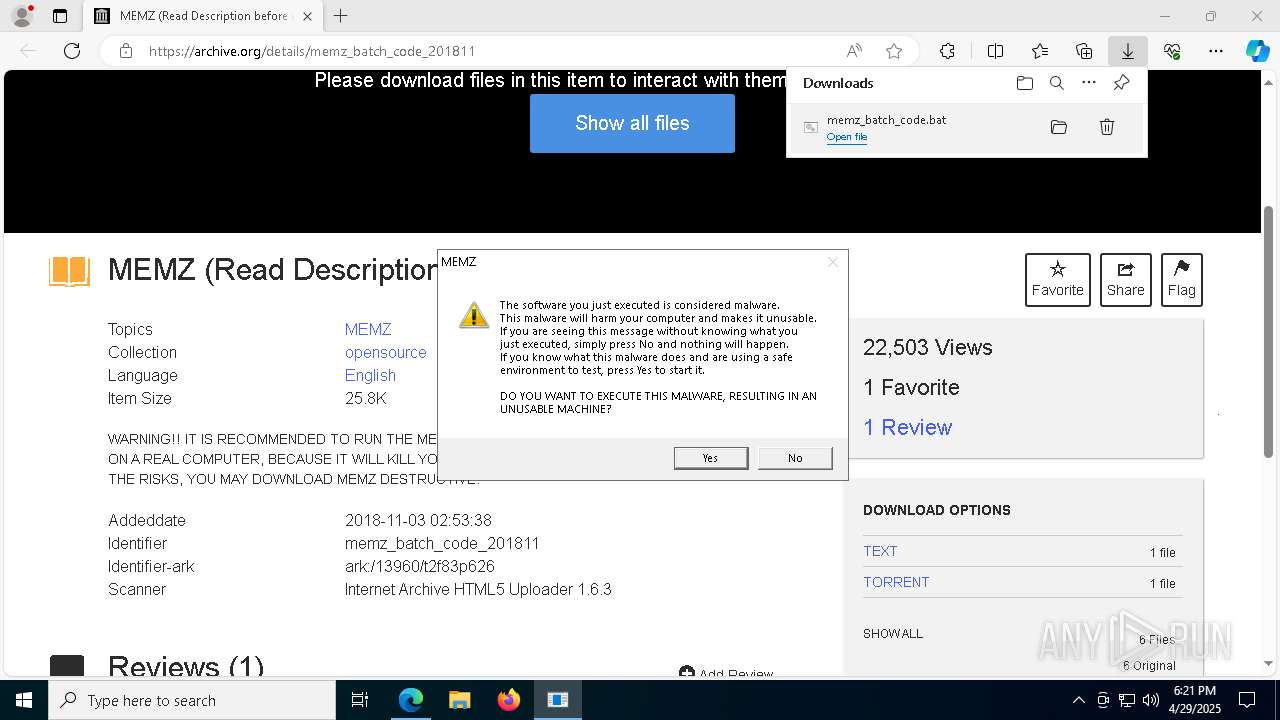
Task: Open Read Aloud in address bar
Action: 854,51
